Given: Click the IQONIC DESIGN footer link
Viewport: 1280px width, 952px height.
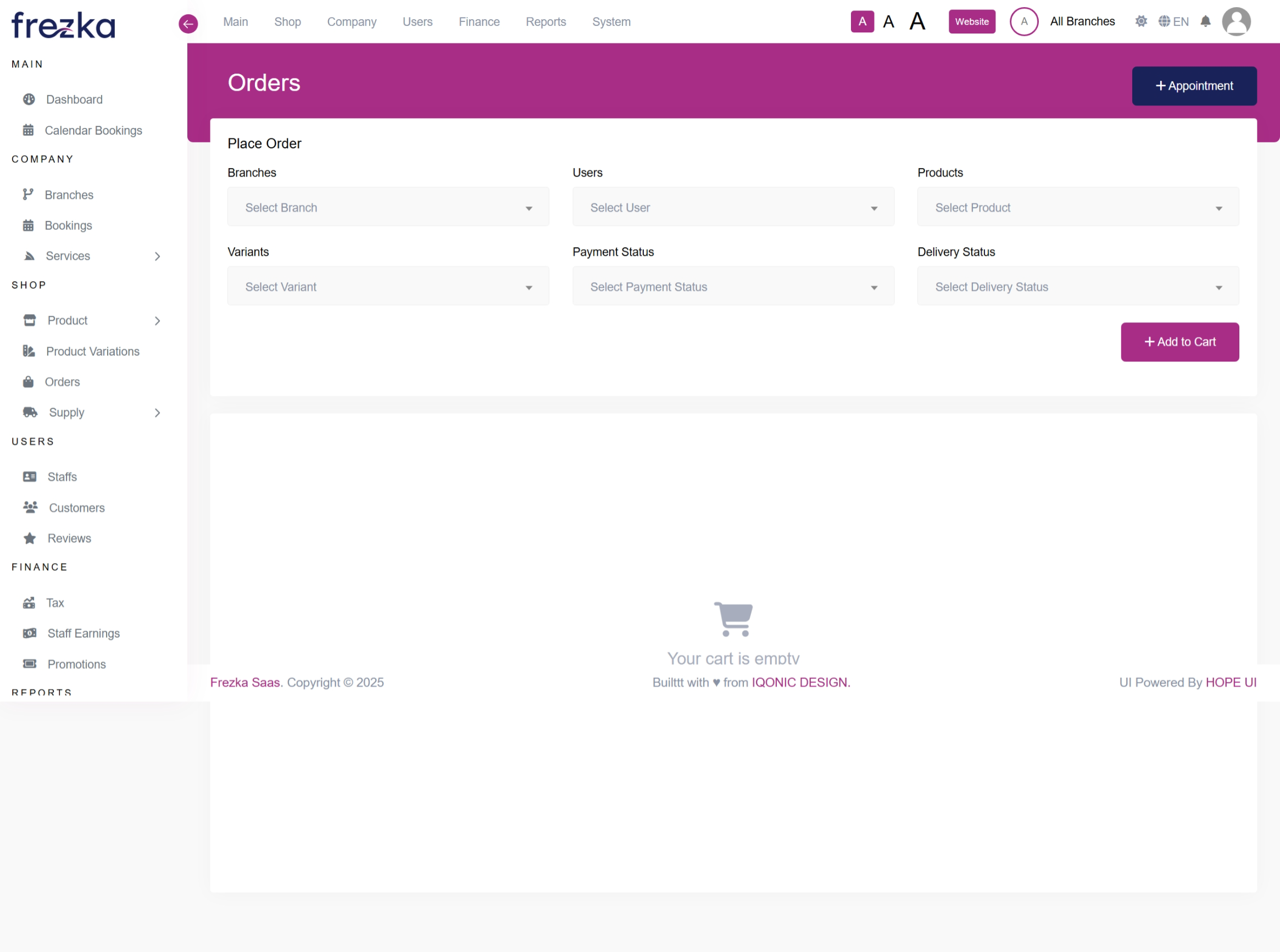Looking at the screenshot, I should (x=800, y=682).
